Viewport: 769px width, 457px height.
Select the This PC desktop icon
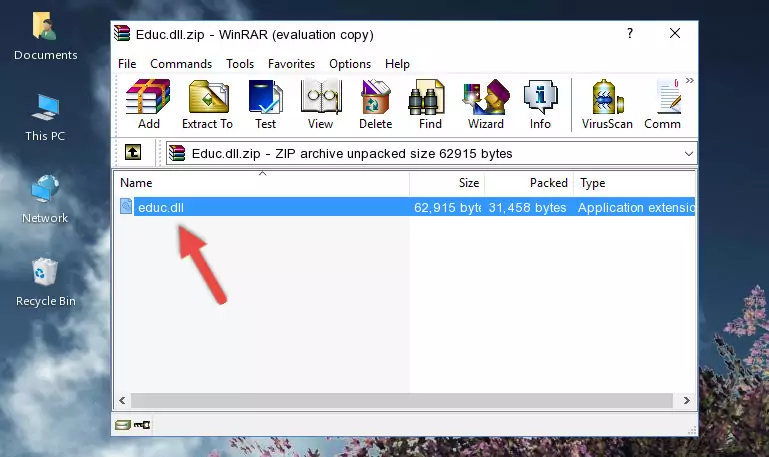click(45, 118)
